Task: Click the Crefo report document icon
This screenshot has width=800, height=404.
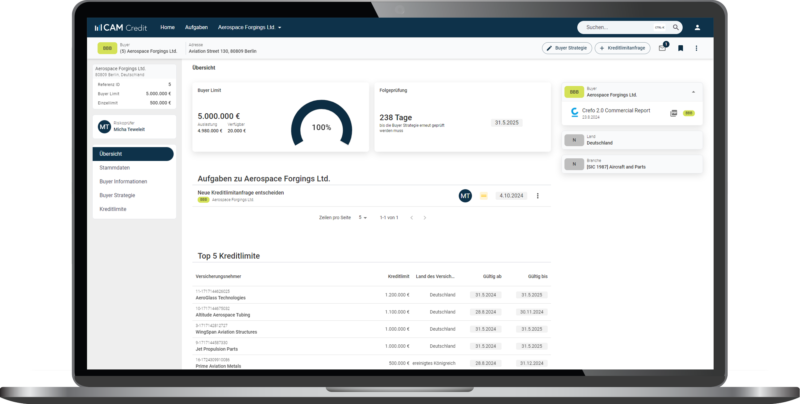Action: click(x=673, y=113)
